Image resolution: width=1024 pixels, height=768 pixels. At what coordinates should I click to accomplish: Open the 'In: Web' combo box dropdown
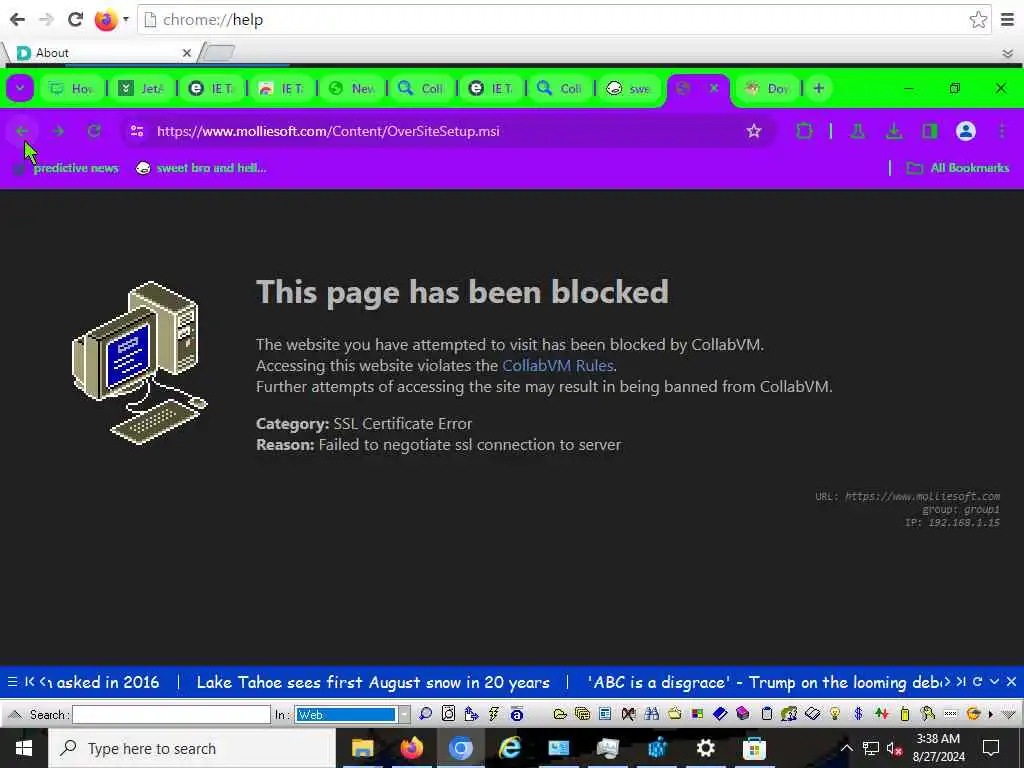click(404, 714)
